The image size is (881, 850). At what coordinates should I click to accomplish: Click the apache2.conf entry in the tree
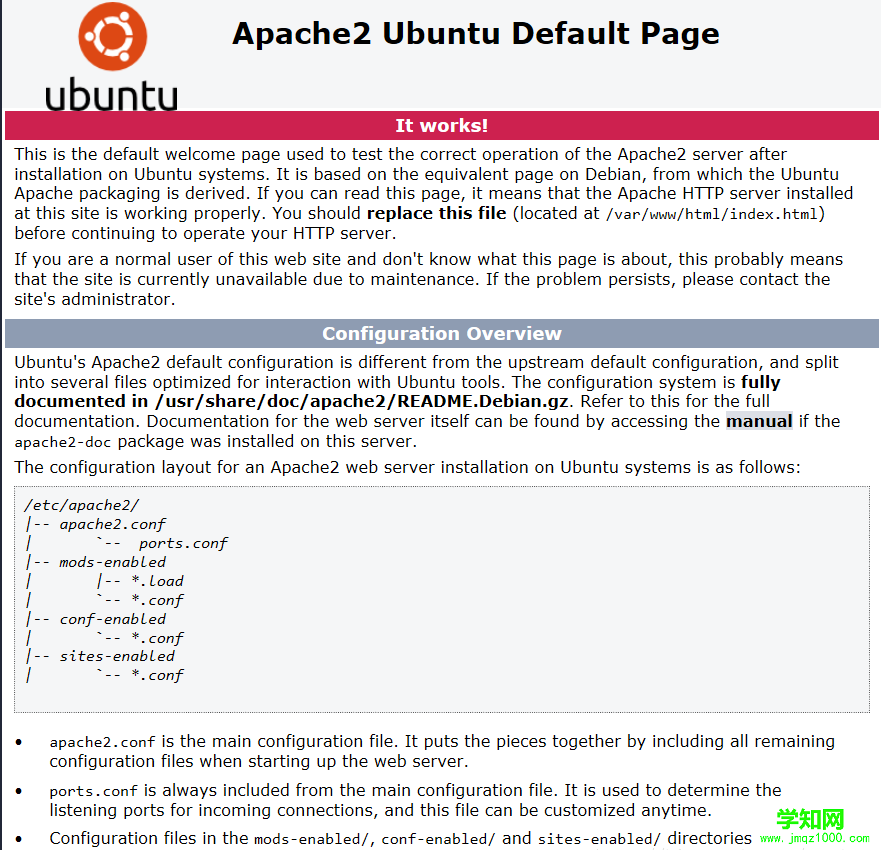tap(112, 525)
